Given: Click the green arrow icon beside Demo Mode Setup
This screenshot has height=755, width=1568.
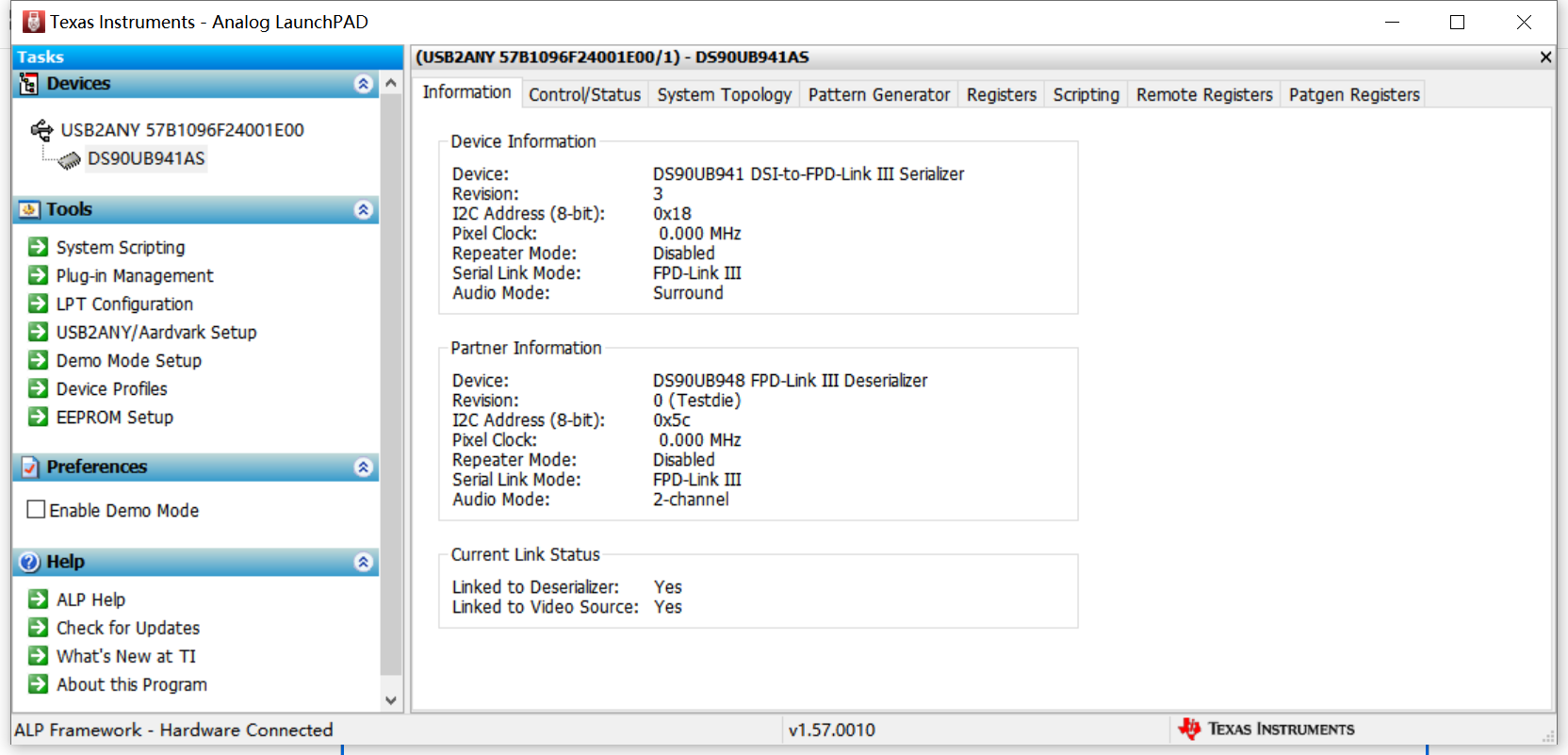Looking at the screenshot, I should (38, 360).
